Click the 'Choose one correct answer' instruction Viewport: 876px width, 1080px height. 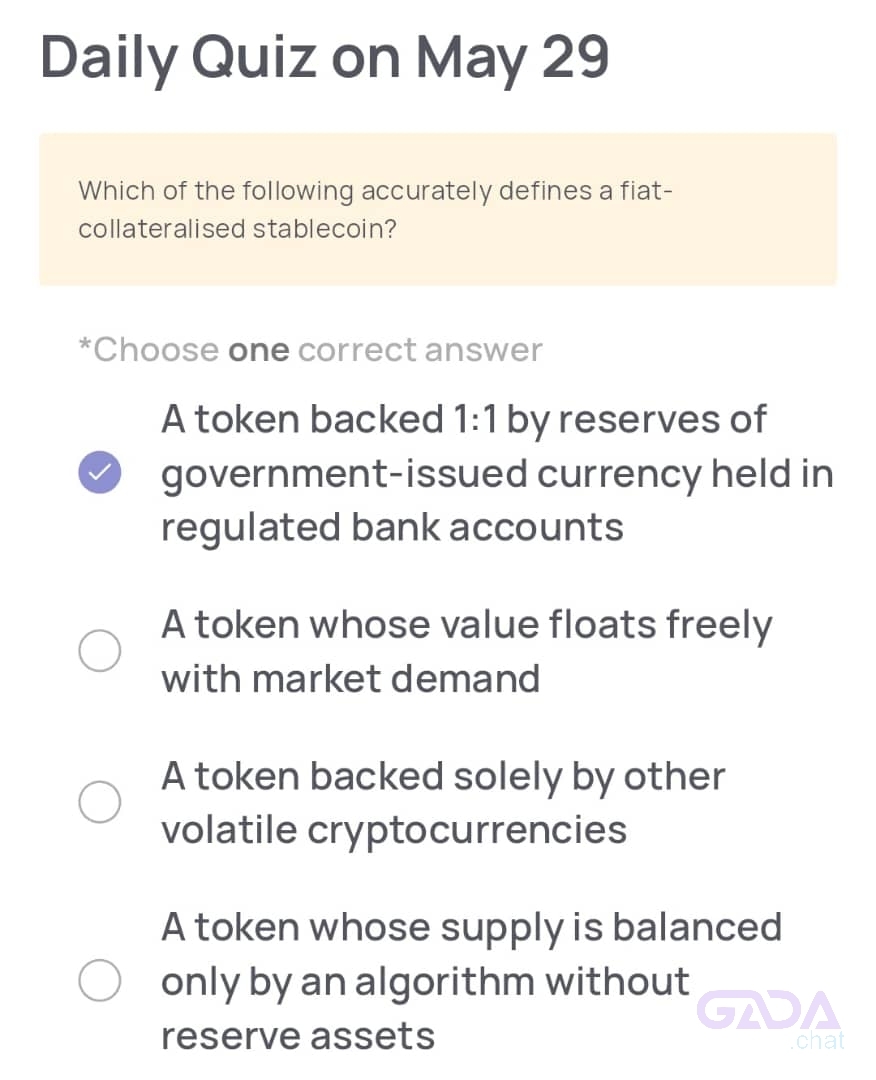[311, 350]
